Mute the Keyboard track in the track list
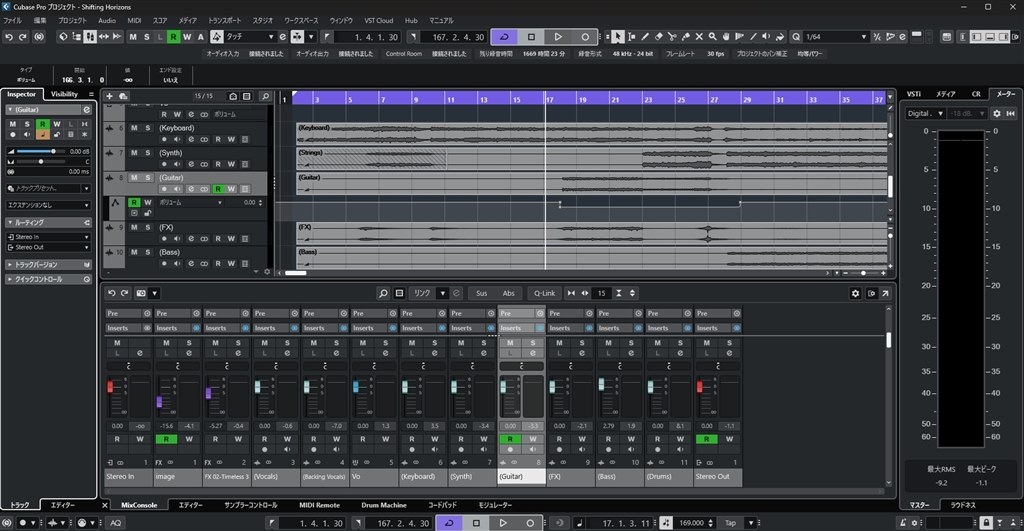 pos(133,128)
